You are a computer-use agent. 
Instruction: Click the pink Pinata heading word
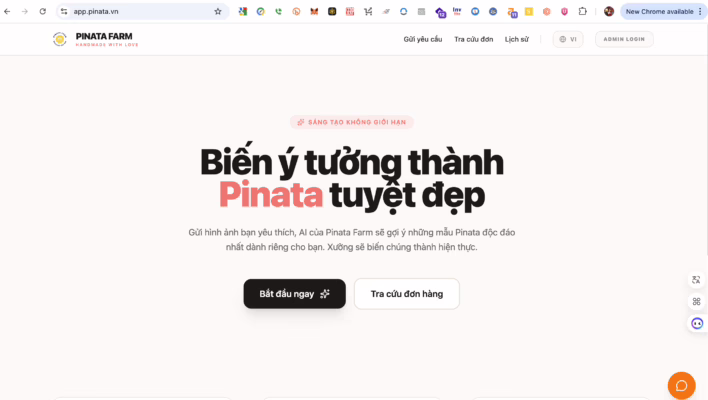coord(271,194)
